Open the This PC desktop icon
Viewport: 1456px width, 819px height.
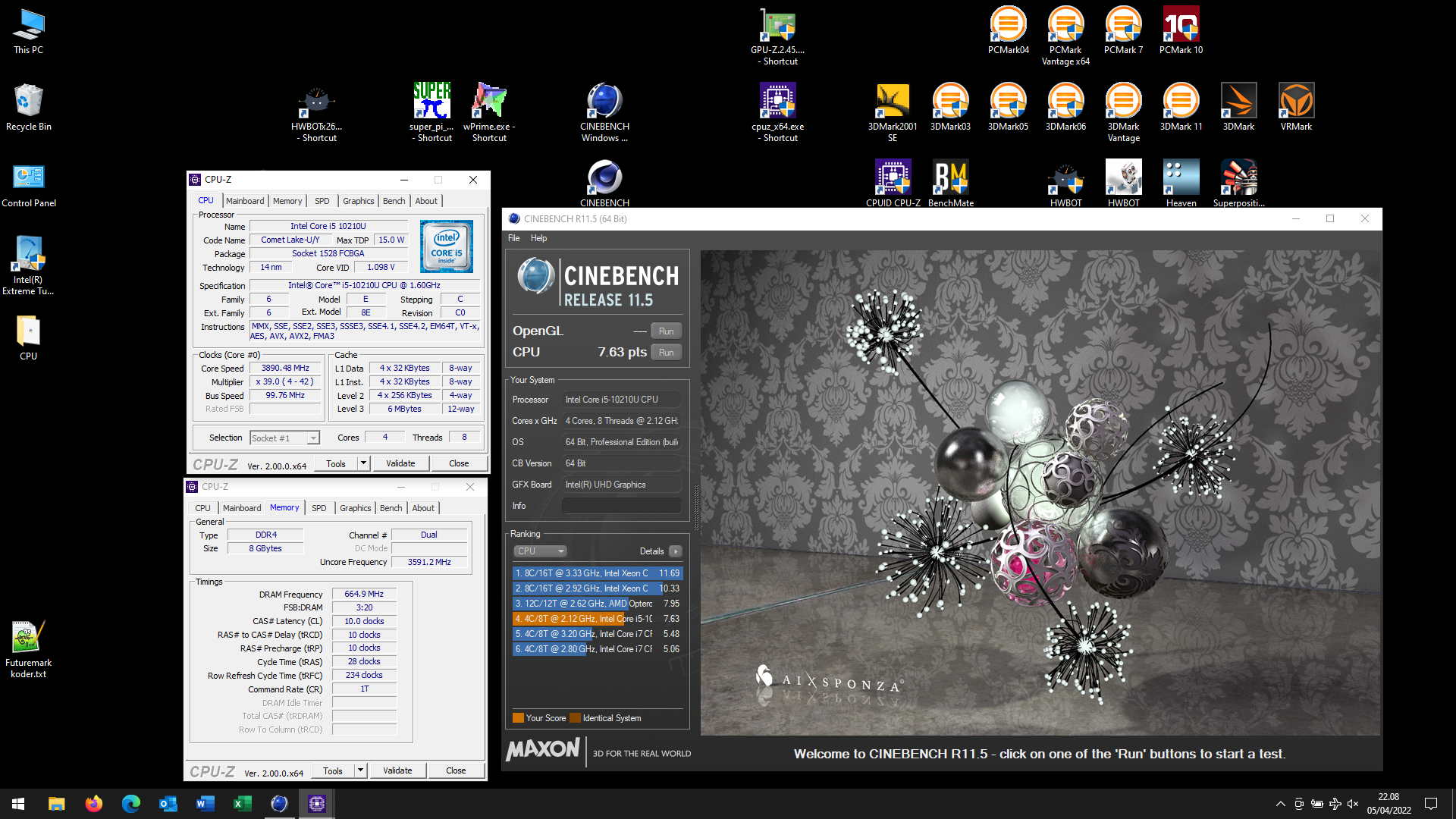coord(29,32)
